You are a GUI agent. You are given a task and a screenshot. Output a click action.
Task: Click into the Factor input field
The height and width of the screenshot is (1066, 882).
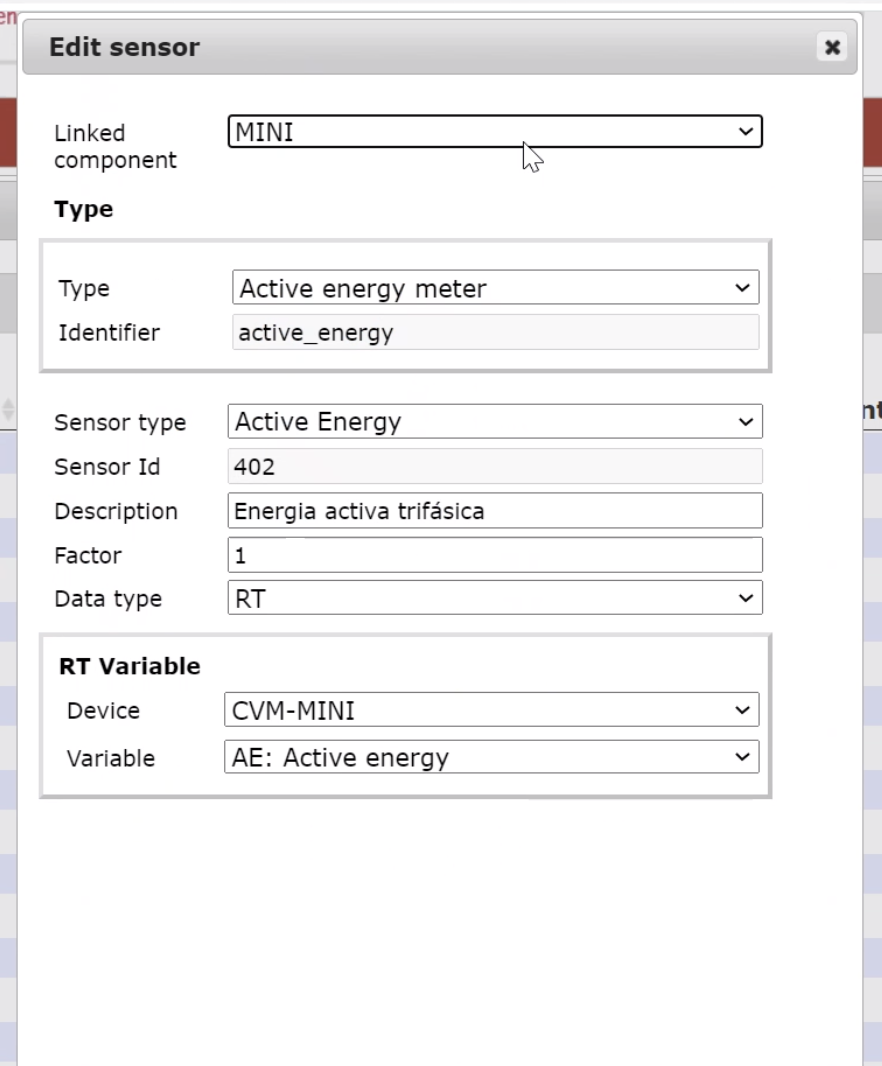pos(495,555)
